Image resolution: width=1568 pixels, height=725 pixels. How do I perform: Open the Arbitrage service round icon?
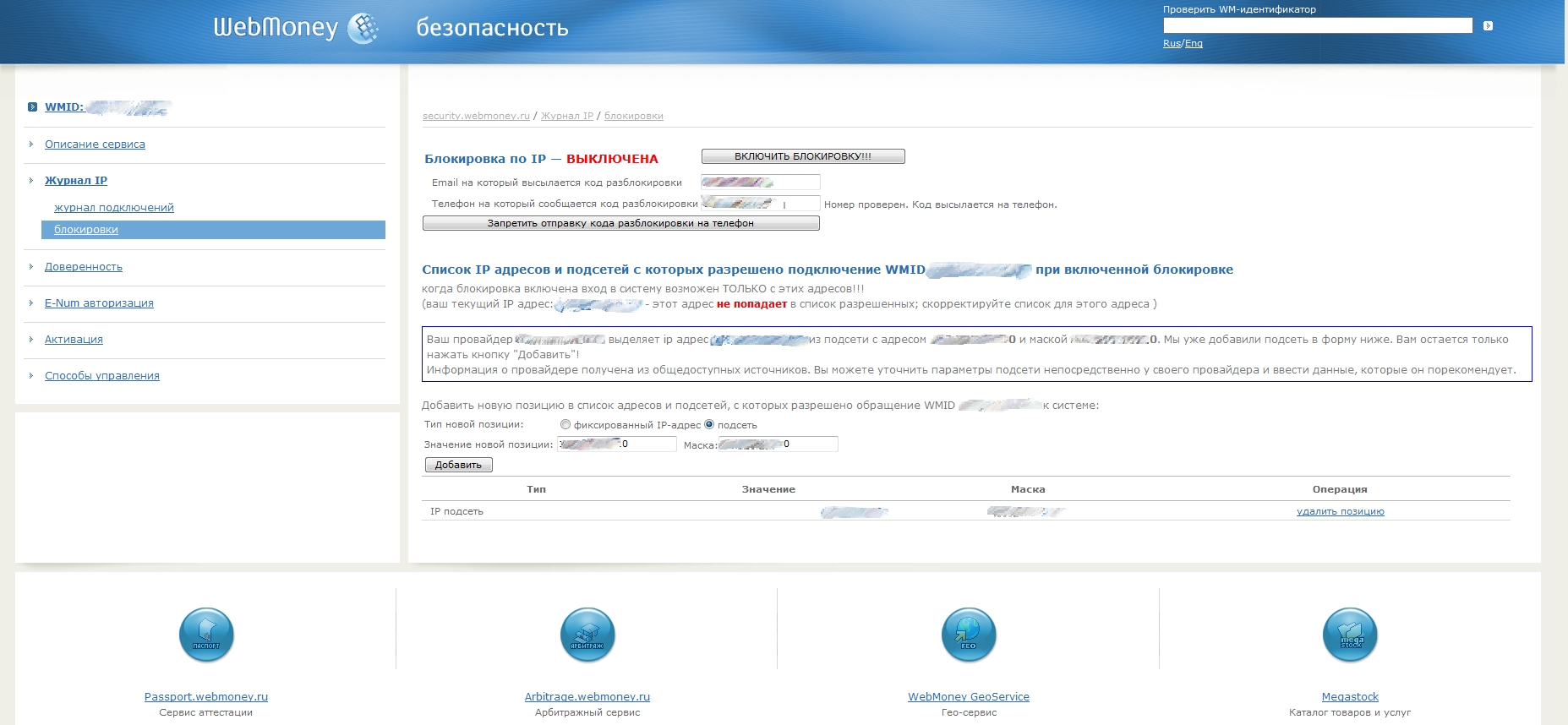(x=587, y=635)
